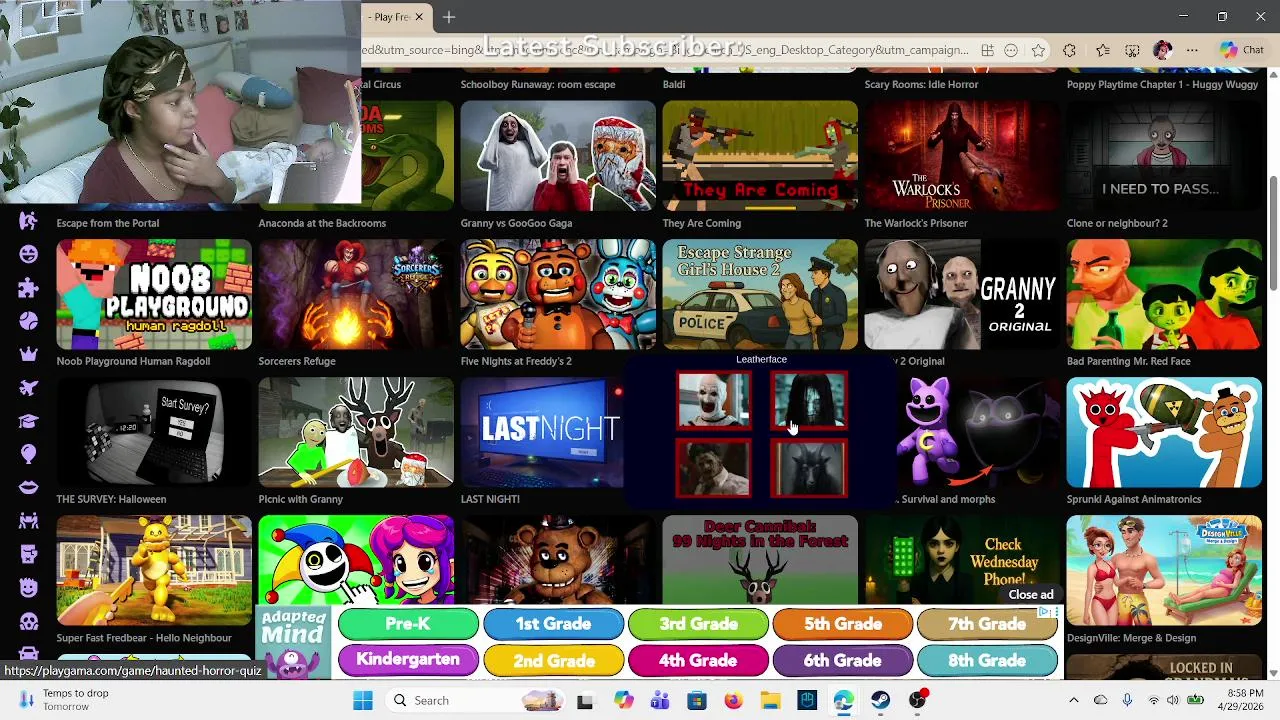
Task: Open They Are Coming game thumbnail
Action: click(760, 155)
